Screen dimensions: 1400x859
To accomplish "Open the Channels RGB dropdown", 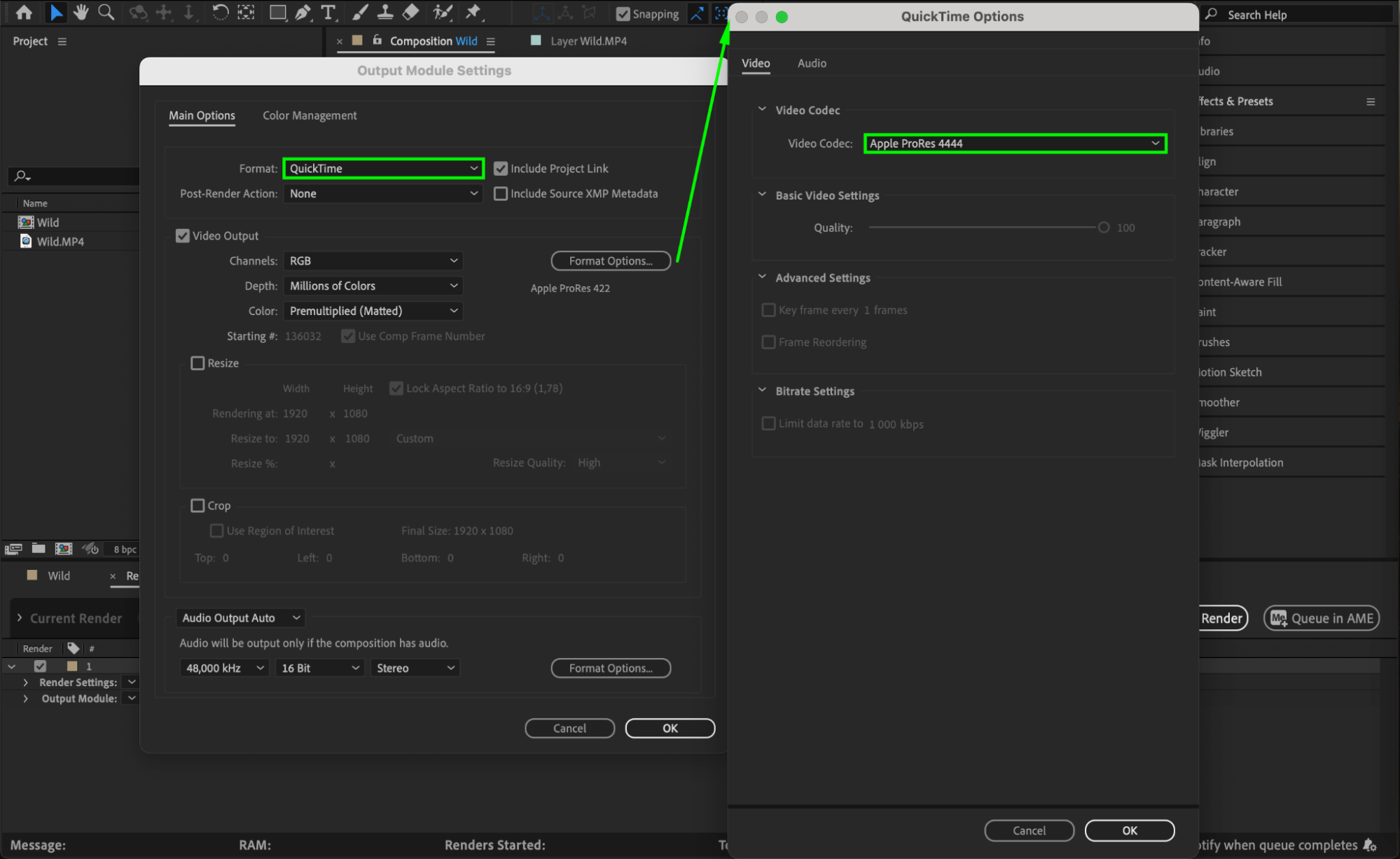I will tap(373, 261).
